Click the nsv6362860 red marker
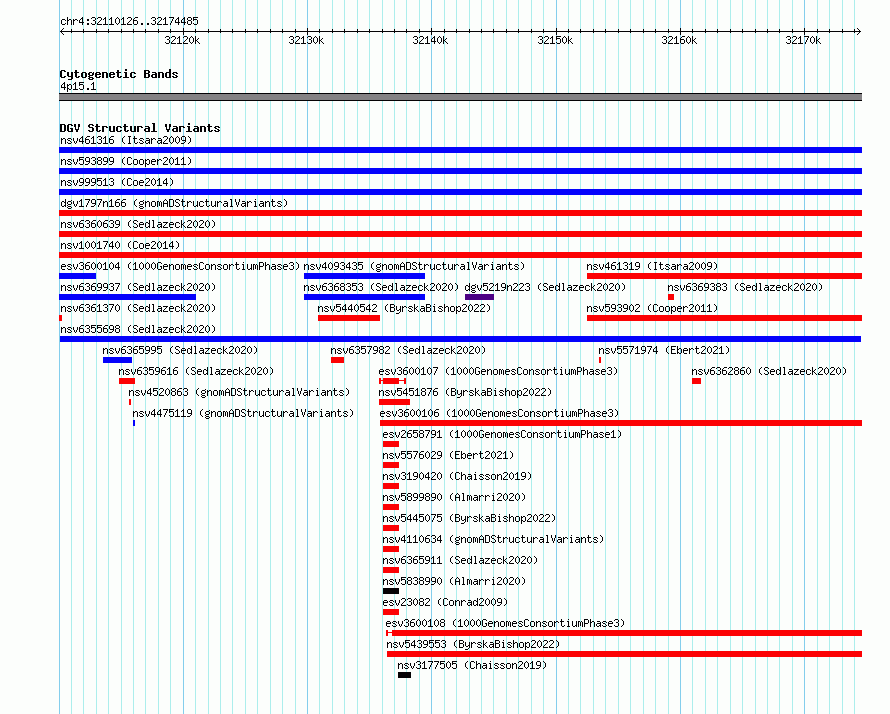 pyautogui.click(x=696, y=381)
